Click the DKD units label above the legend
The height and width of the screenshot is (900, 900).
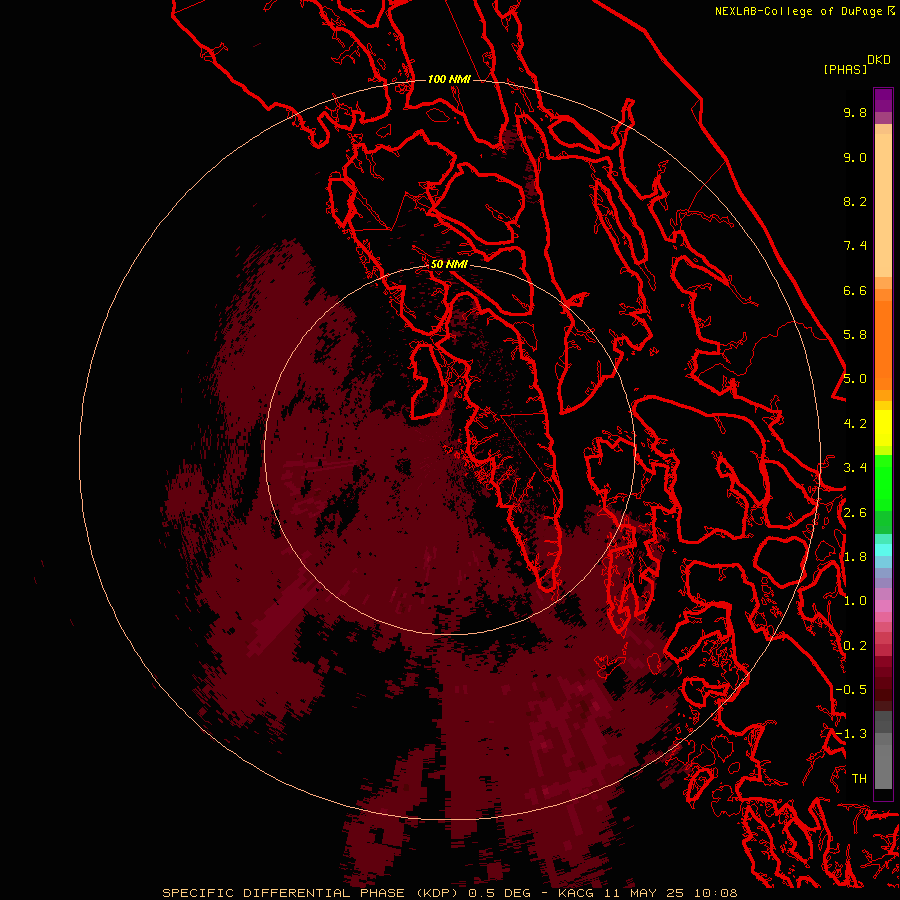point(879,60)
